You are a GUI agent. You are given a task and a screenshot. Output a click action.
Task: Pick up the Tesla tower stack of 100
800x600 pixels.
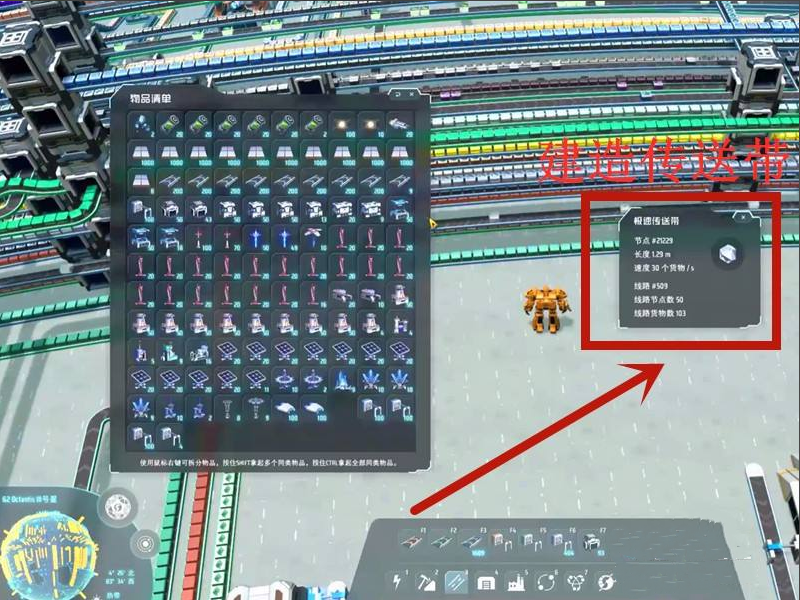199,238
